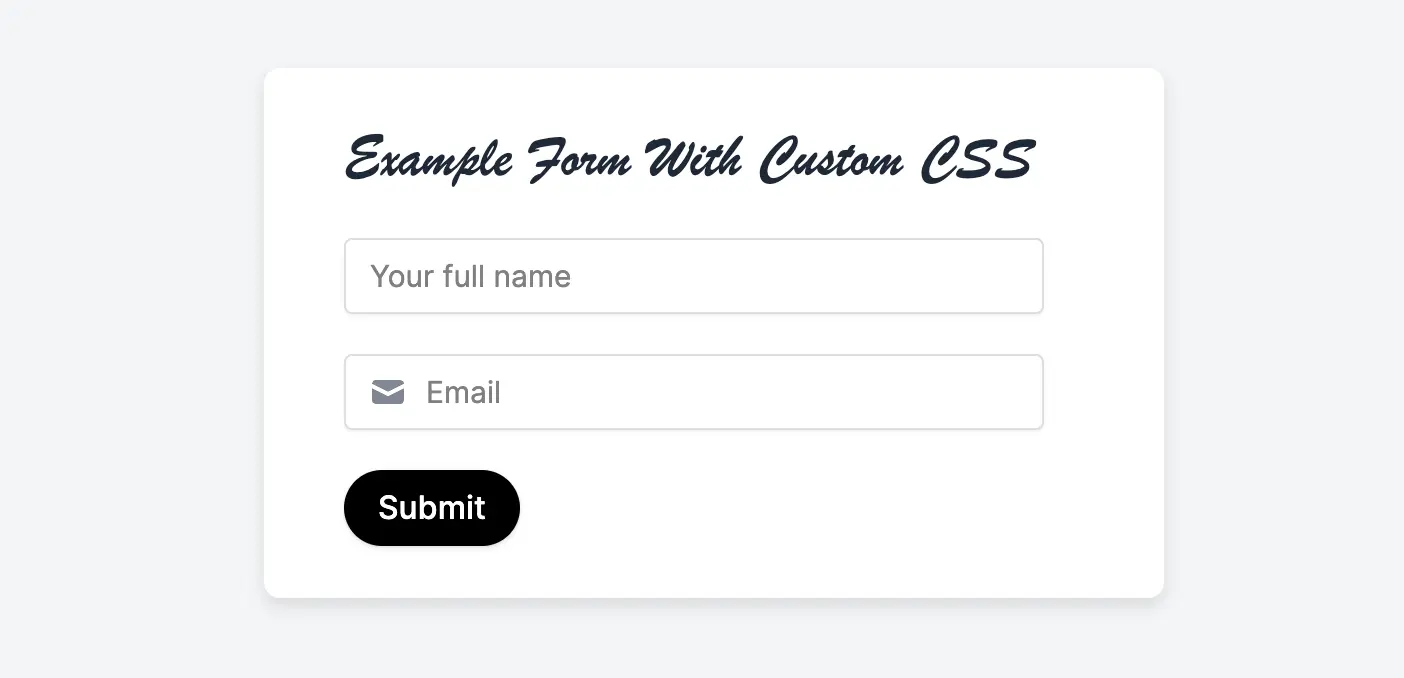1404x678 pixels.
Task: Click the gray page background outside card
Action: tap(130, 340)
